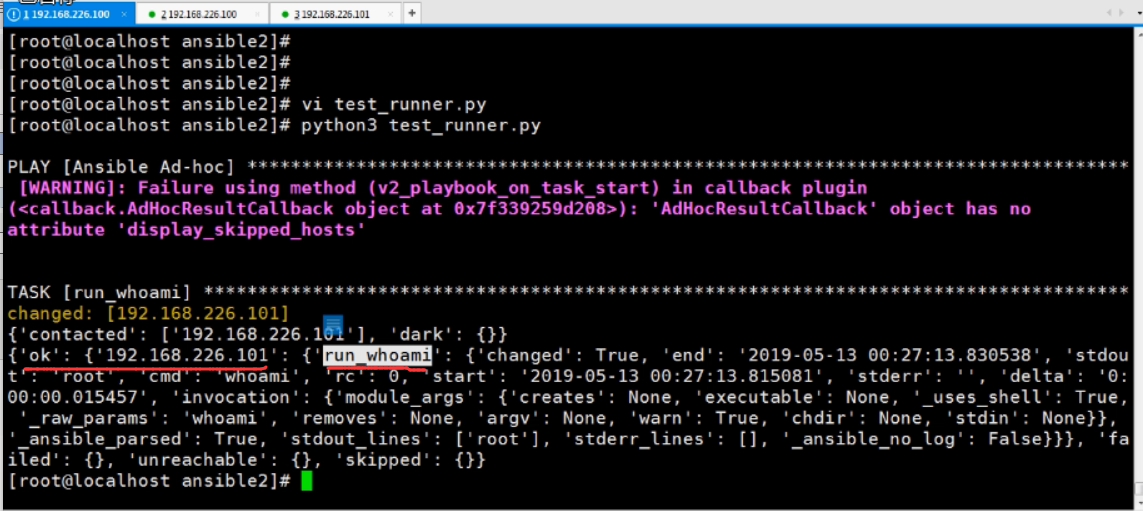This screenshot has height=511, width=1143.
Task: Click the green cursor at last prompt
Action: point(306,481)
